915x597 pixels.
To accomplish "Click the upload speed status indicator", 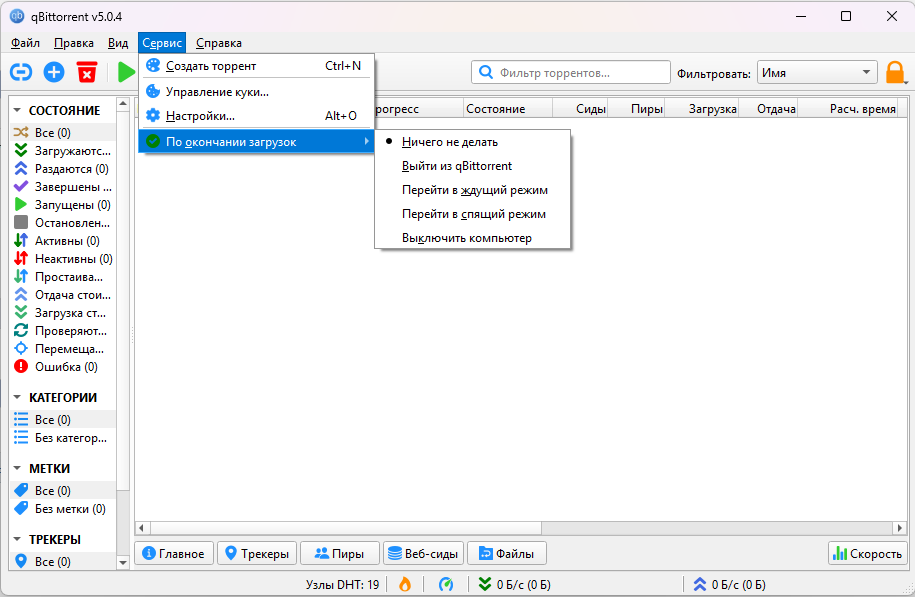I will click(729, 584).
